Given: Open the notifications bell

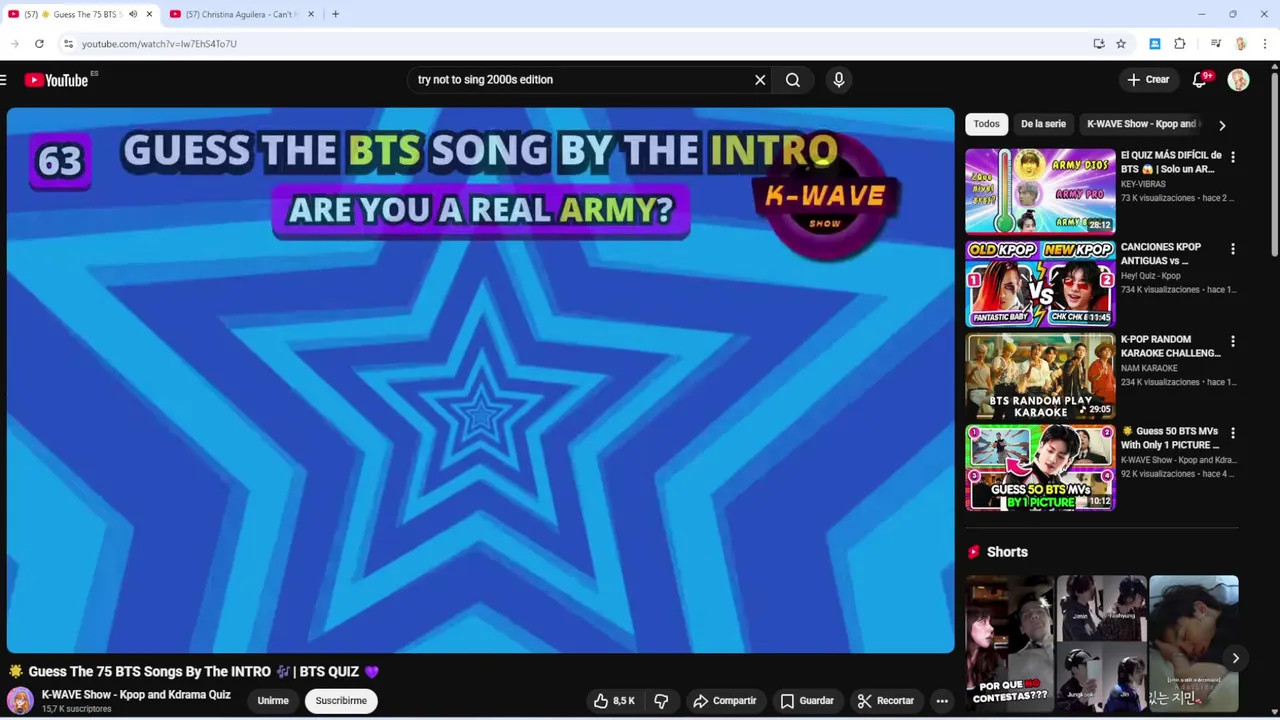Looking at the screenshot, I should click(1199, 80).
